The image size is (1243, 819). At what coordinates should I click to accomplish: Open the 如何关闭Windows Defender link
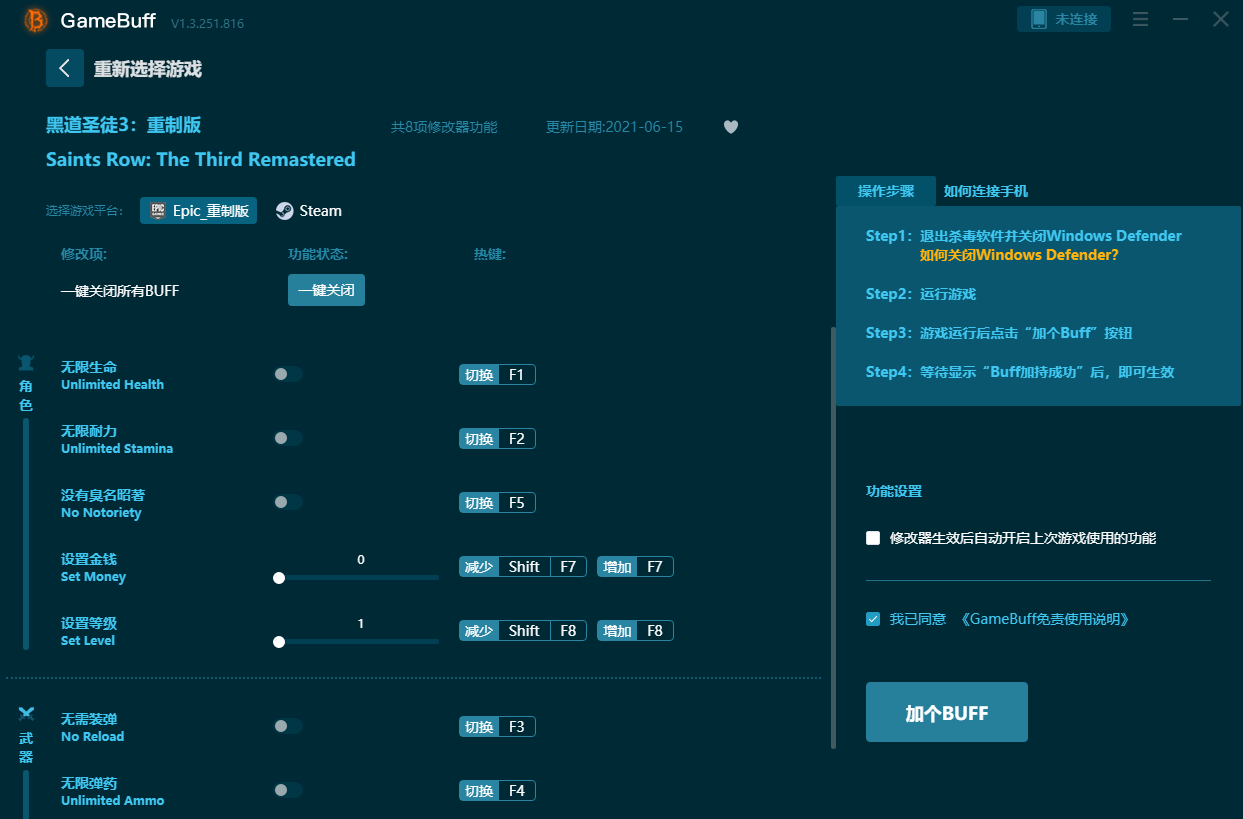(1018, 255)
